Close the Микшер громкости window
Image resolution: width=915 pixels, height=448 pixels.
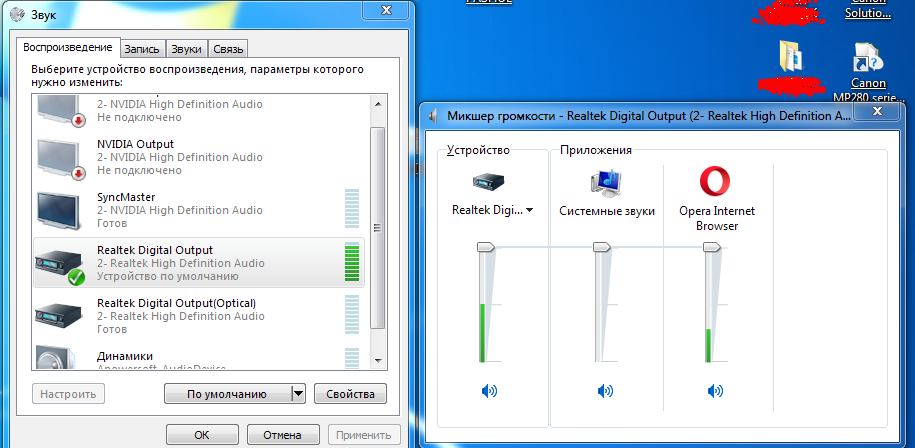click(877, 111)
